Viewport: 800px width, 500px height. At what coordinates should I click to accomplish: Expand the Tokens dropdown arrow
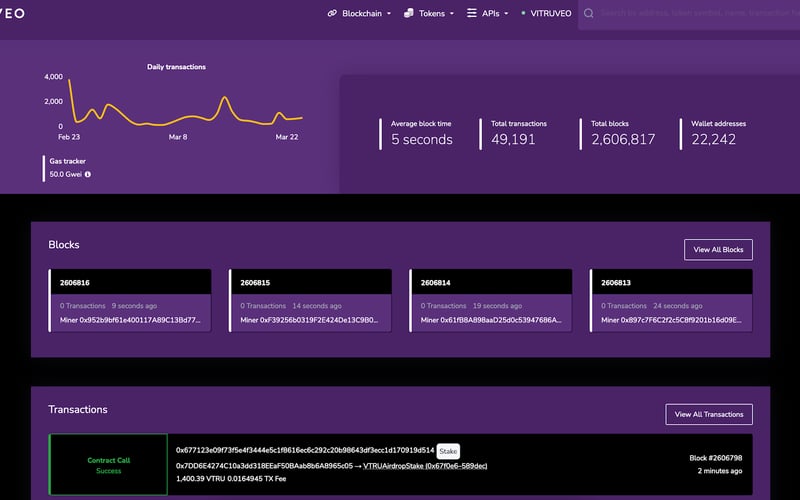(x=452, y=14)
